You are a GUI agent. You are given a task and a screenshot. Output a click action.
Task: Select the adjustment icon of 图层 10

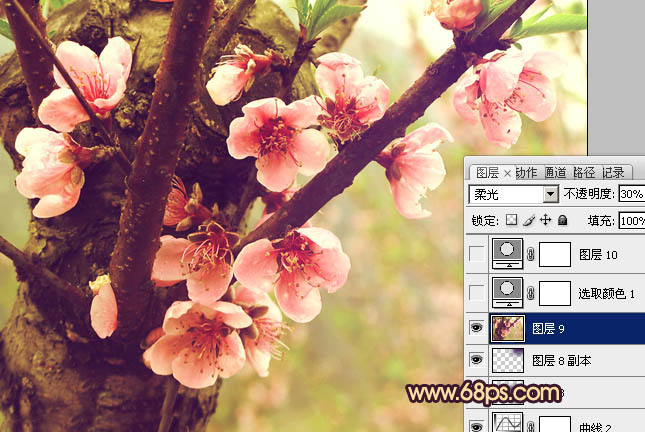tap(508, 255)
